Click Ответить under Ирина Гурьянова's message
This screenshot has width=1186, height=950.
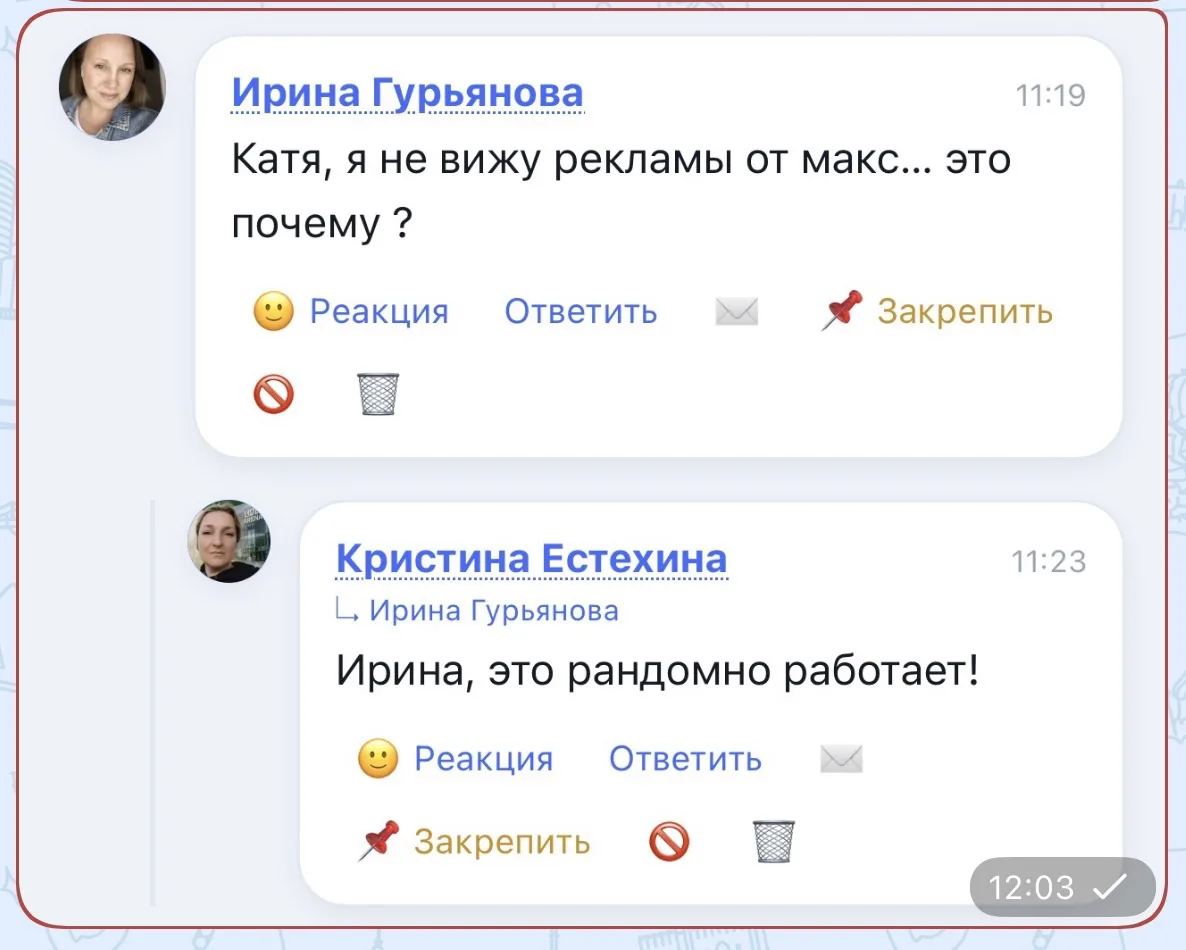581,312
